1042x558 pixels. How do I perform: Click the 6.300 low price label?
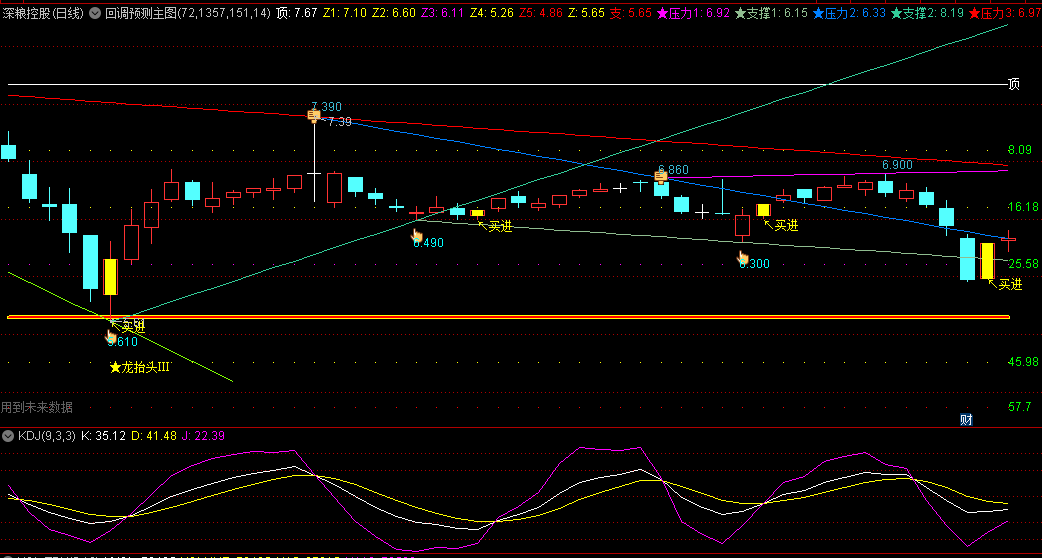click(754, 264)
